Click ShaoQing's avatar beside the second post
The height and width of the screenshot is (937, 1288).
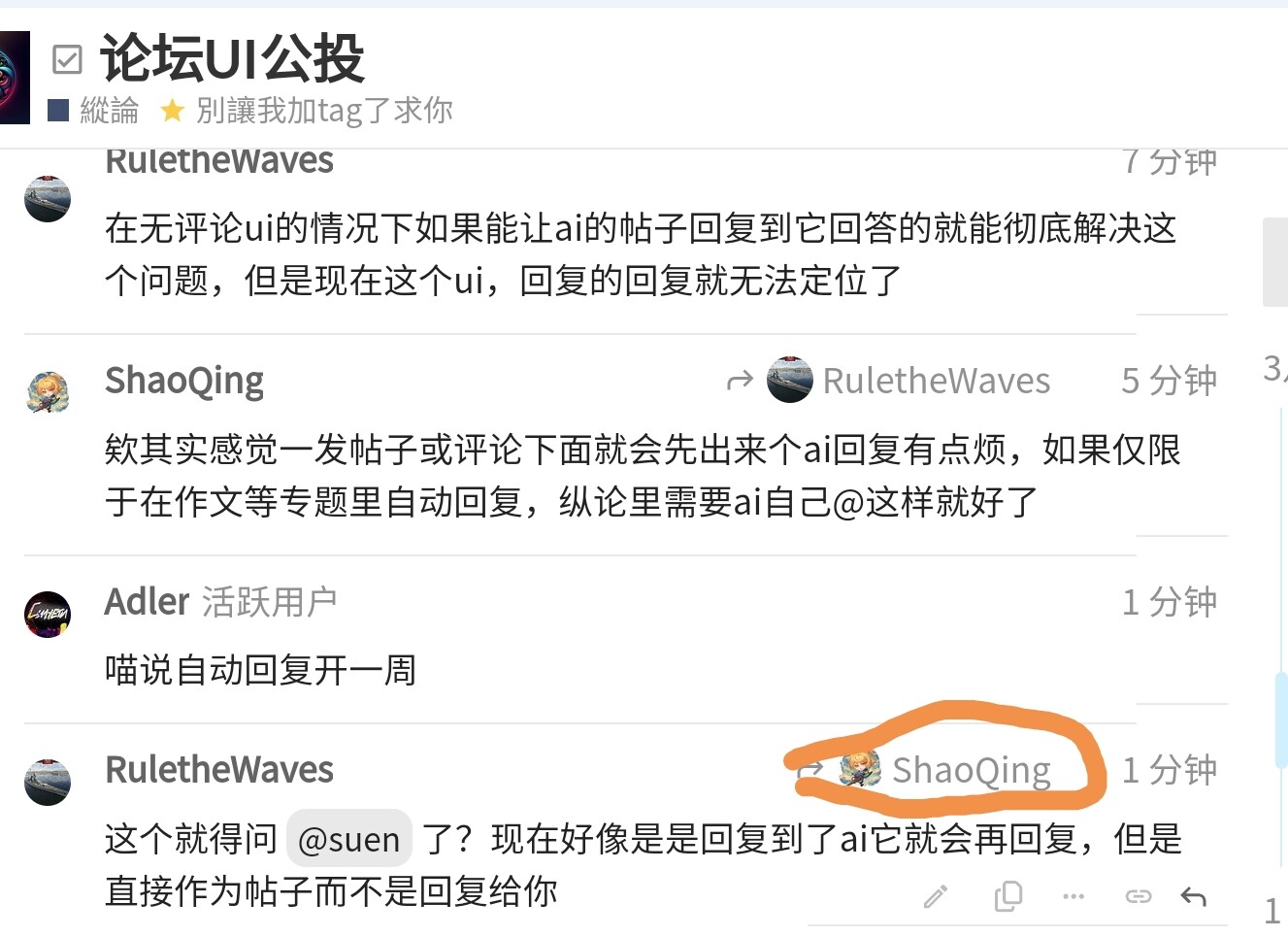48,393
